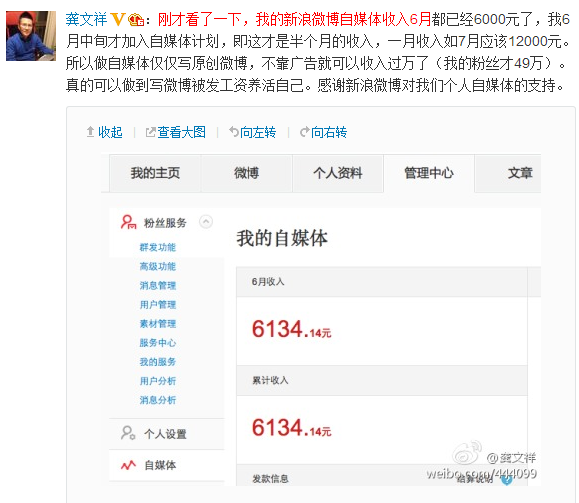The image size is (579, 503).
Task: Click the 粉丝服务 section header text
Action: pos(165,223)
